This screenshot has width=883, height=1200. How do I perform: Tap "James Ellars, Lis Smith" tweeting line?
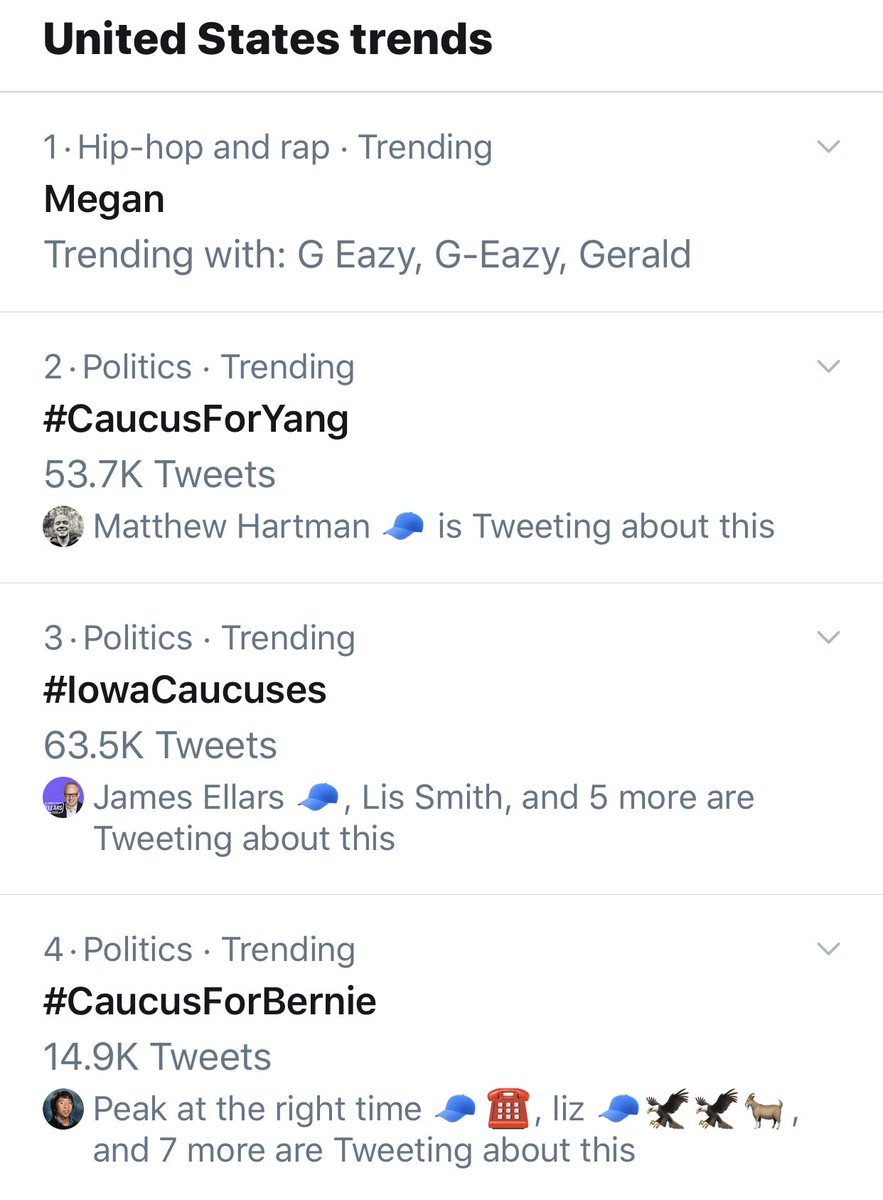point(424,798)
